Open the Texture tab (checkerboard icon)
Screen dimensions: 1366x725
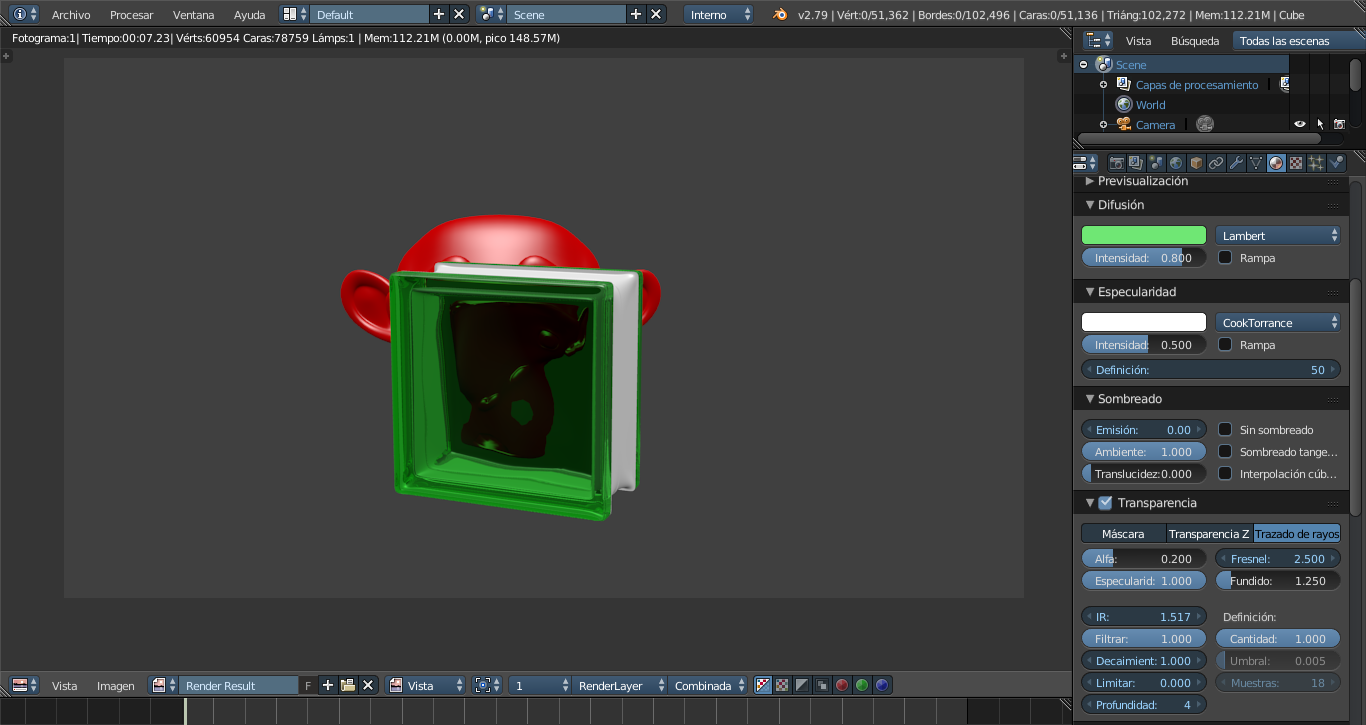[x=1296, y=163]
